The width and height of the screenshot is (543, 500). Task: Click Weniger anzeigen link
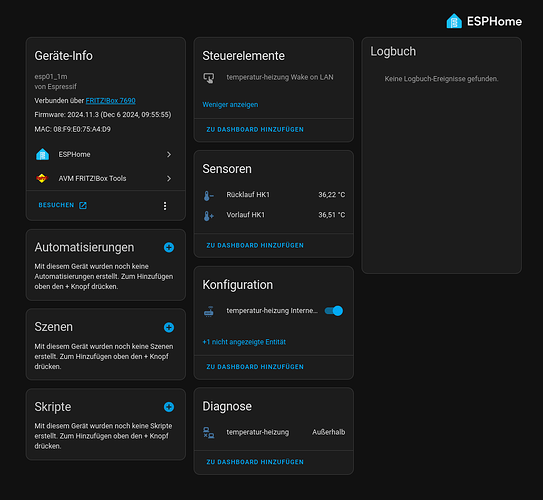pos(230,105)
